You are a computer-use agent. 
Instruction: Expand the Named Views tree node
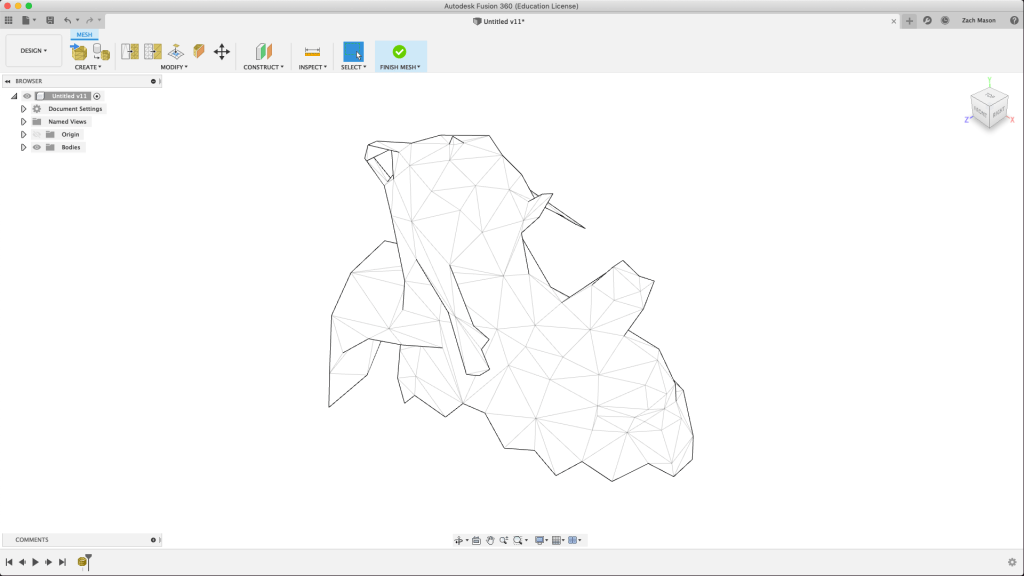pos(23,122)
